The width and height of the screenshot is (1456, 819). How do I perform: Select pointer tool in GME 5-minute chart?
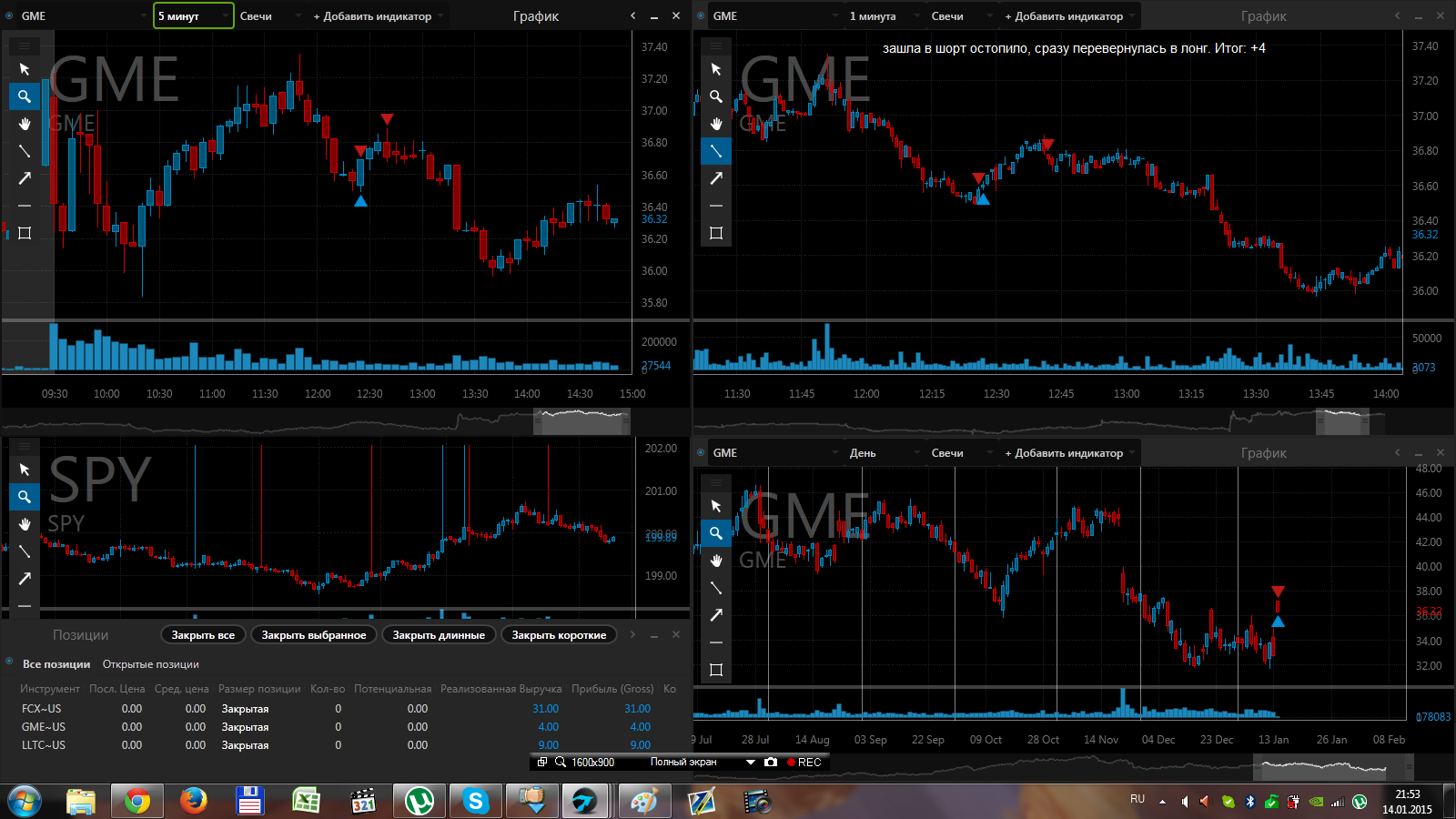pyautogui.click(x=25, y=69)
